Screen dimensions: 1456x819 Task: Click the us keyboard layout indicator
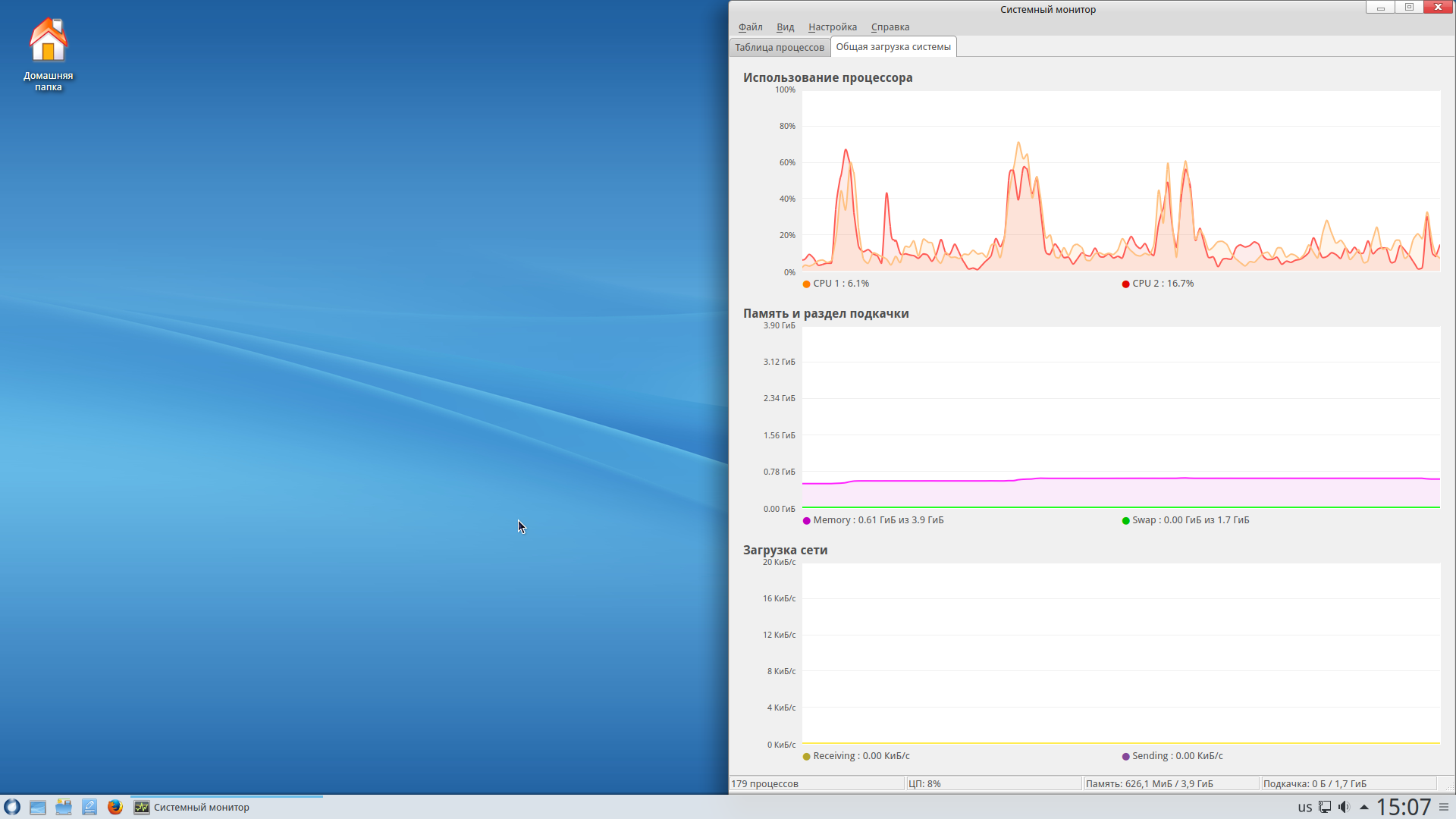click(1304, 807)
